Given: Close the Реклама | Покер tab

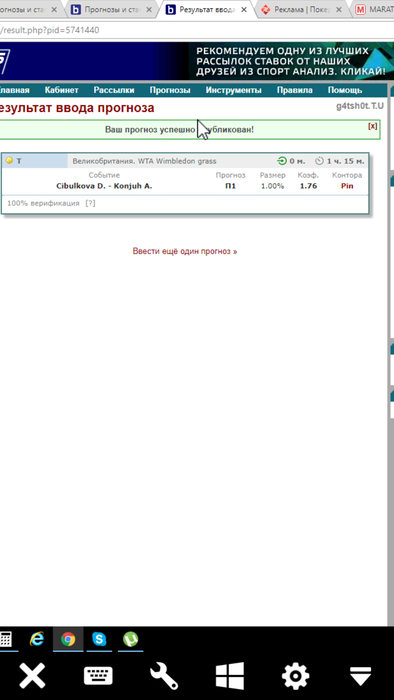Looking at the screenshot, I should 339,9.
